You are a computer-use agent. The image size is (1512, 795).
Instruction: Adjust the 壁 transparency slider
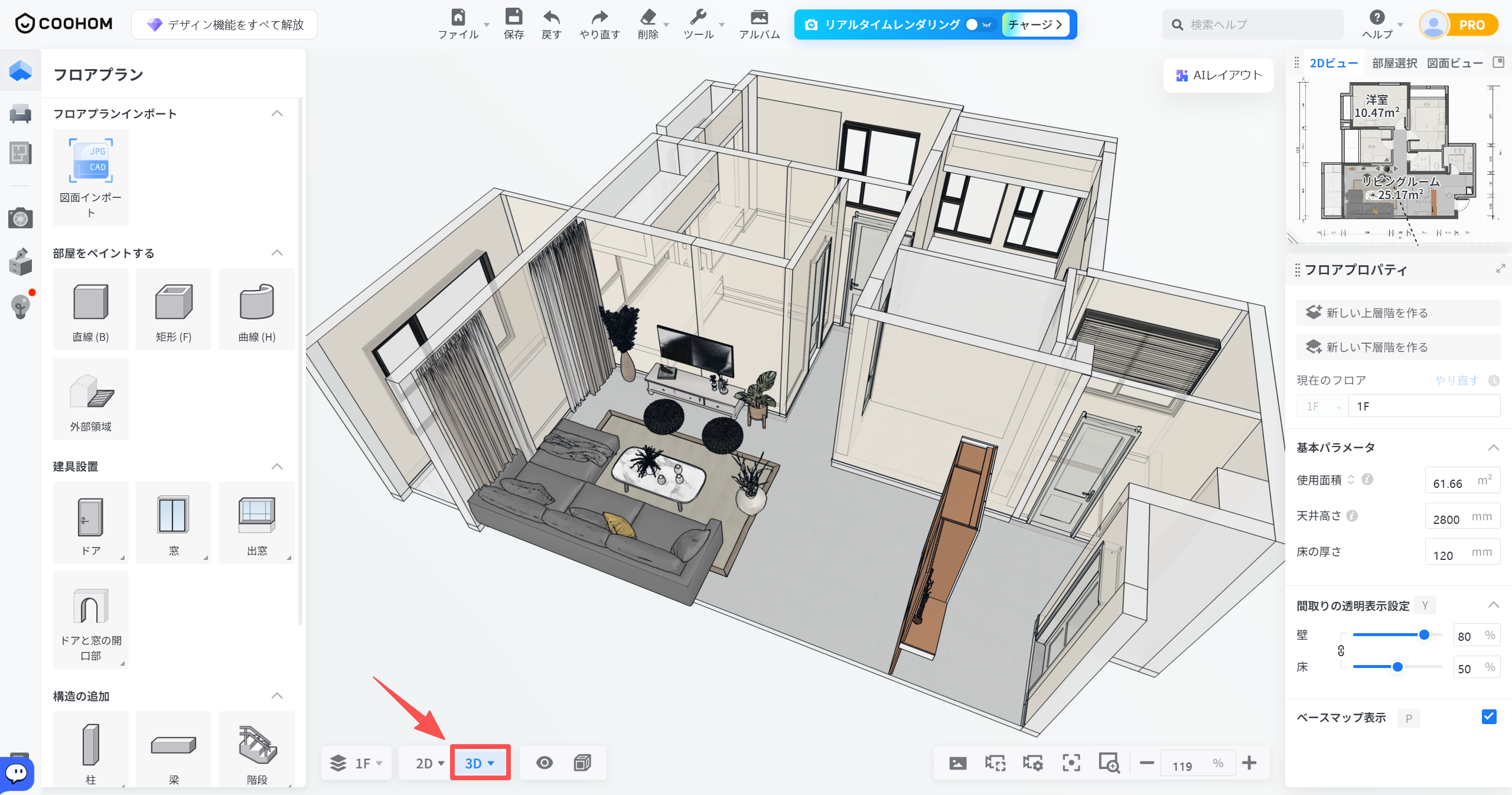pos(1424,635)
